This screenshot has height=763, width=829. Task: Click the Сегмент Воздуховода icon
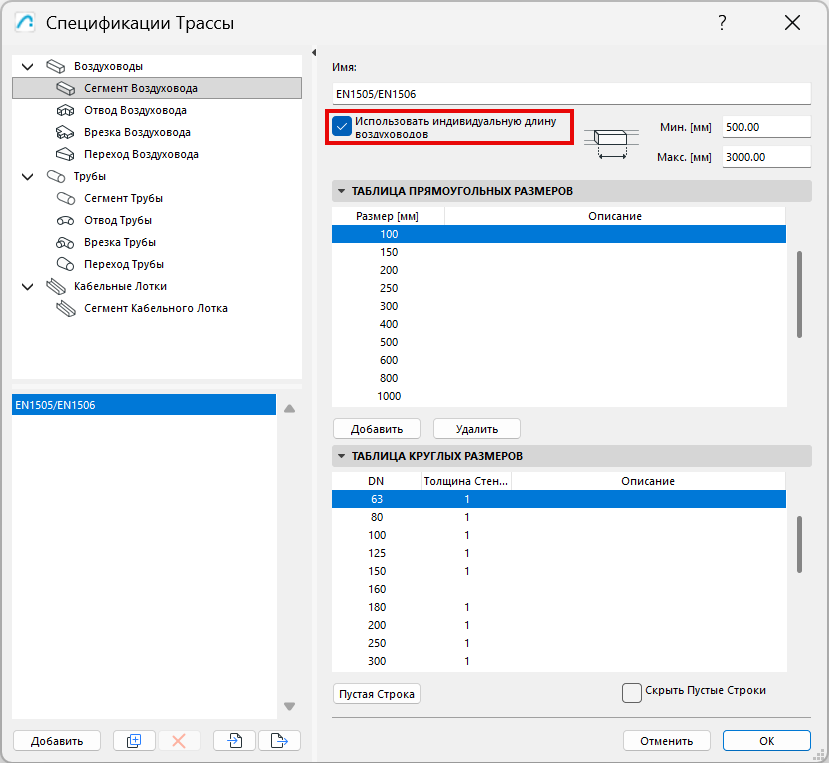click(x=66, y=88)
